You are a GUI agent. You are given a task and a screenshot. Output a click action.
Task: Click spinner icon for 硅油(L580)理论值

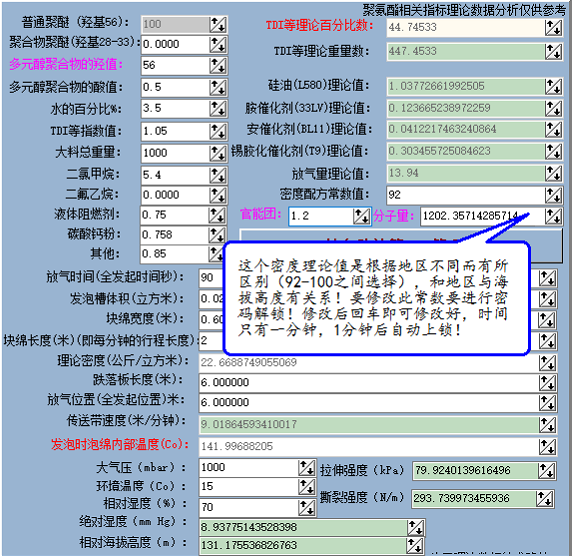pos(553,86)
